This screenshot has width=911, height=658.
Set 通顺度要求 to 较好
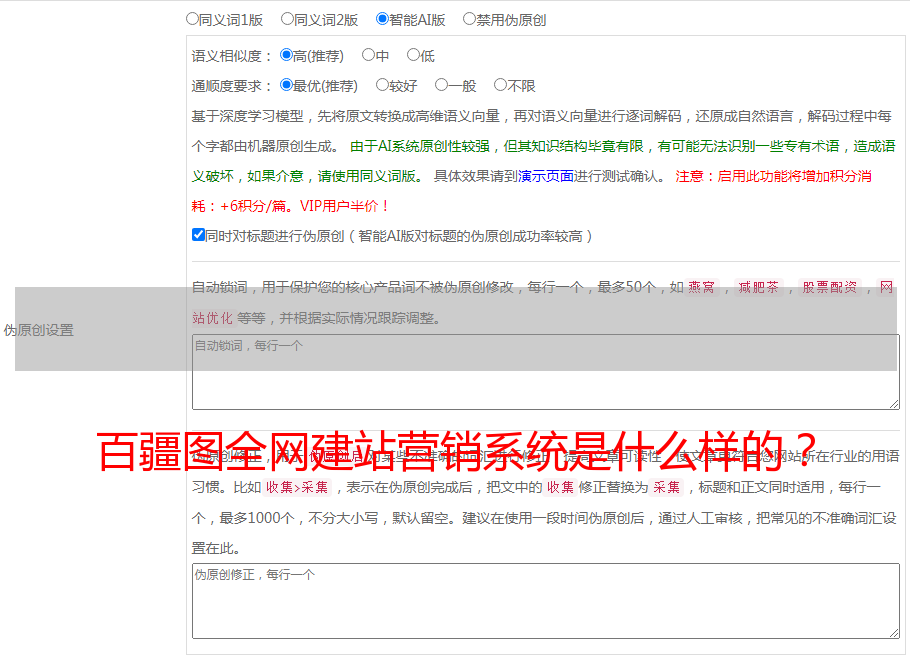click(x=382, y=85)
